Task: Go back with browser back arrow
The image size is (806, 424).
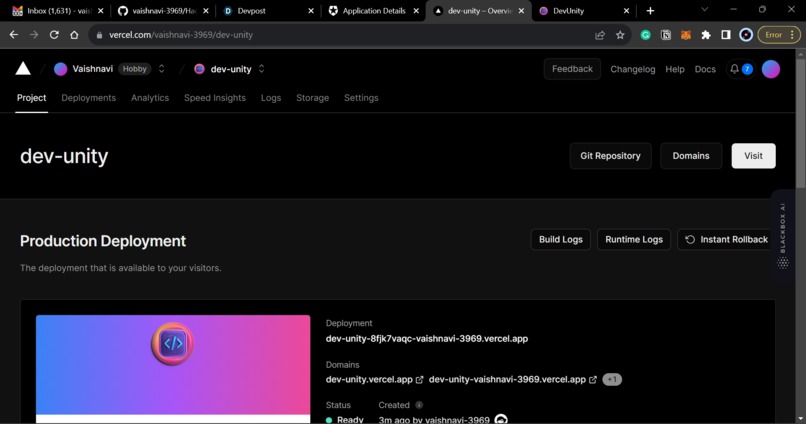Action: click(14, 35)
